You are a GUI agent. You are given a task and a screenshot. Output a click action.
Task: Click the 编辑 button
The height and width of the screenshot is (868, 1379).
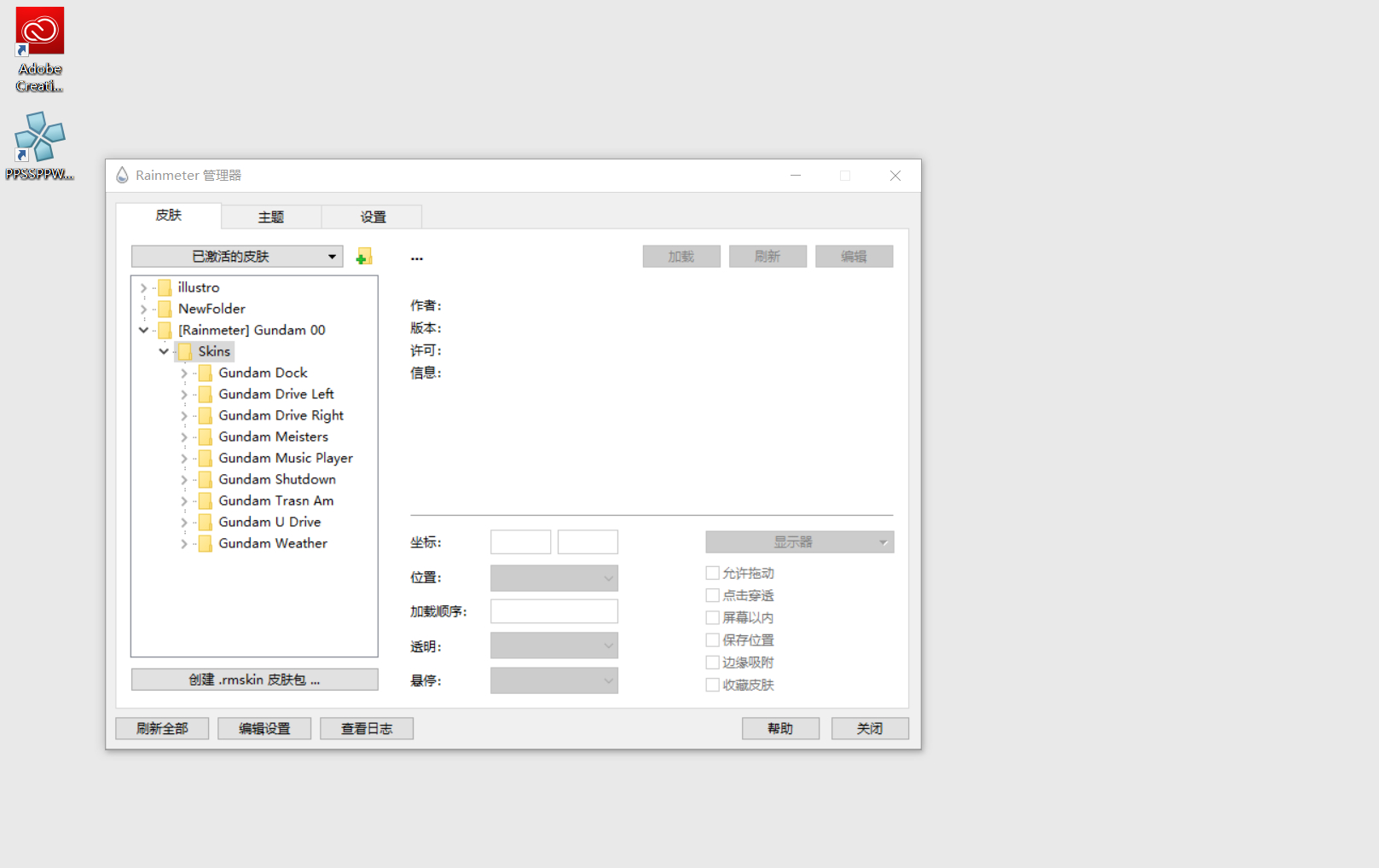pyautogui.click(x=854, y=257)
